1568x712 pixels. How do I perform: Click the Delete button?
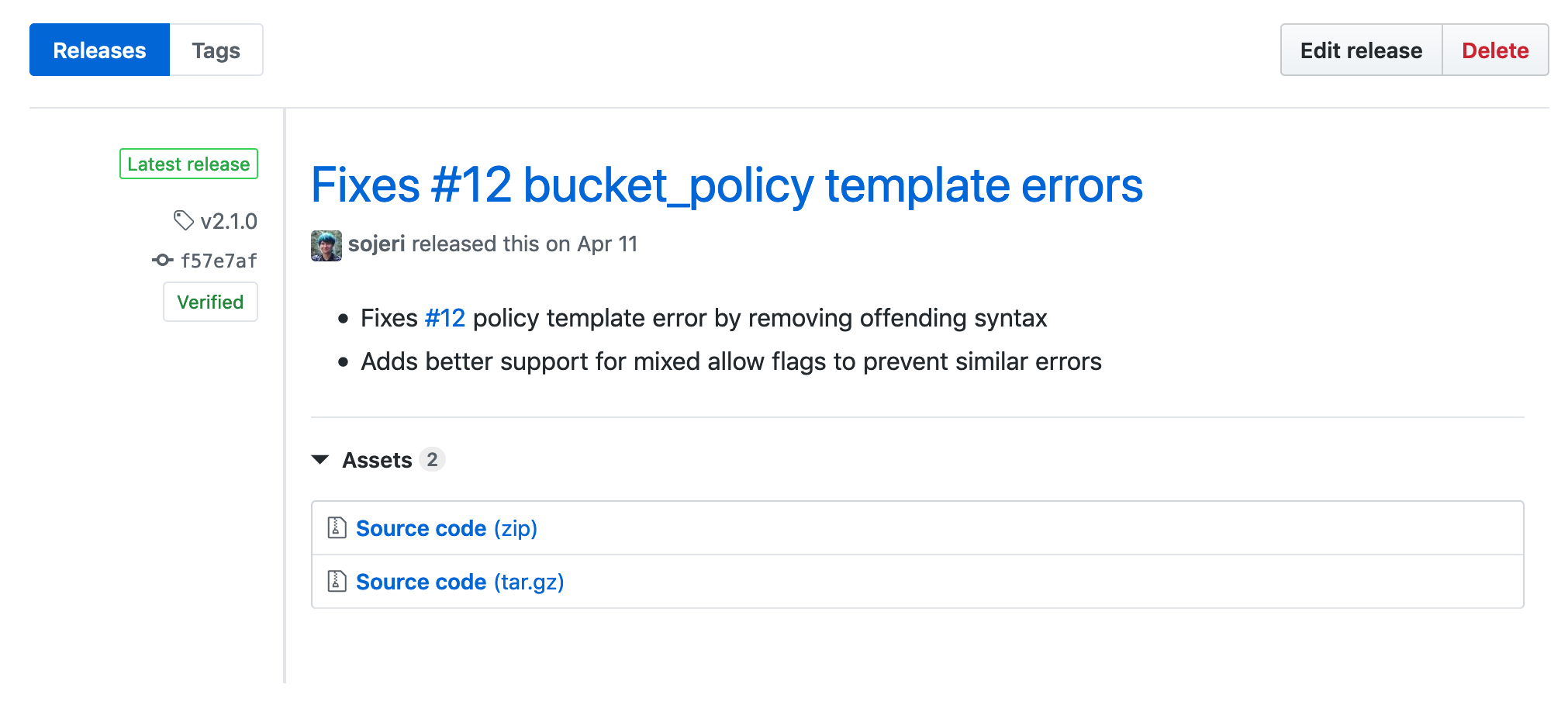point(1495,50)
